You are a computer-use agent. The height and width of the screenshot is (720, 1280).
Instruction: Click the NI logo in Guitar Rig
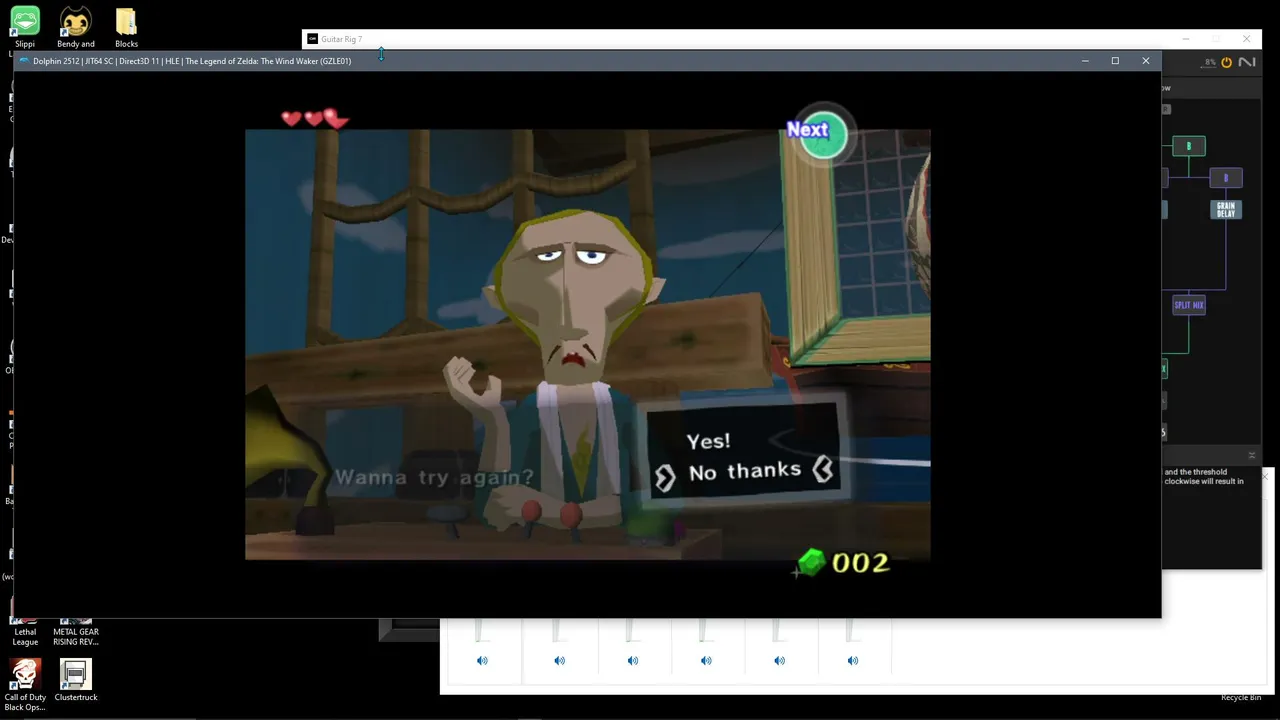click(1247, 62)
